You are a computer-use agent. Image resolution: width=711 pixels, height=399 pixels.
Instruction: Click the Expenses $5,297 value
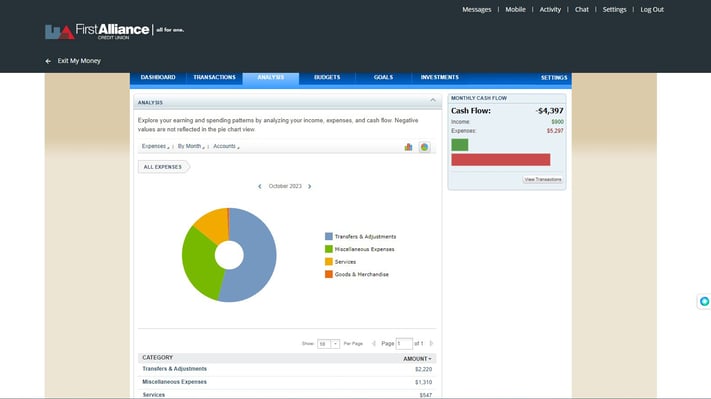pyautogui.click(x=555, y=131)
